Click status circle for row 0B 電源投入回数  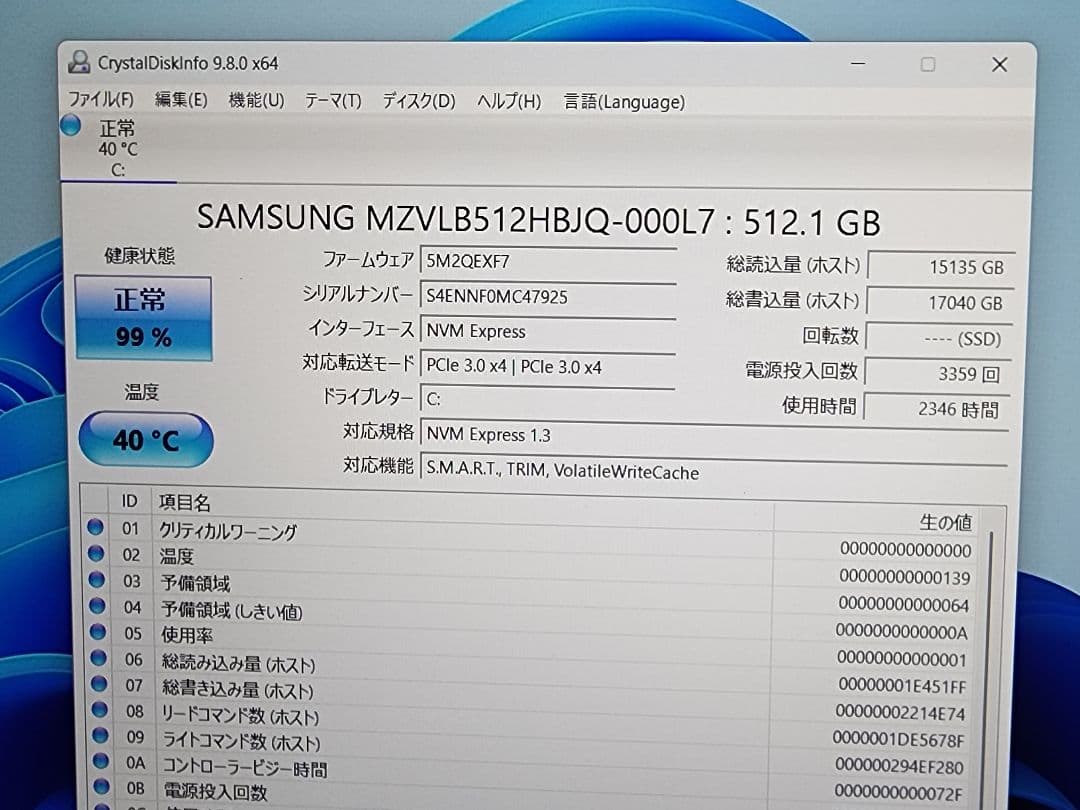point(102,786)
